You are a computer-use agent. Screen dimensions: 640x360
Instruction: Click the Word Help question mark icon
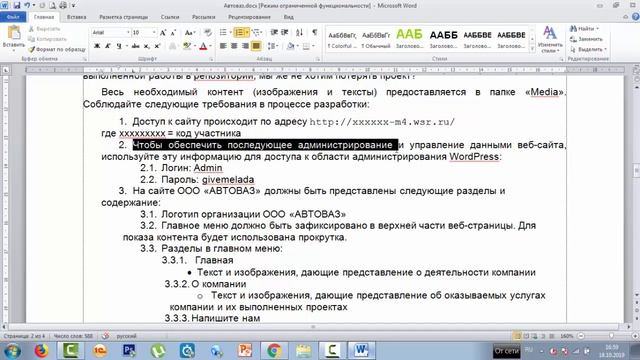(x=636, y=17)
